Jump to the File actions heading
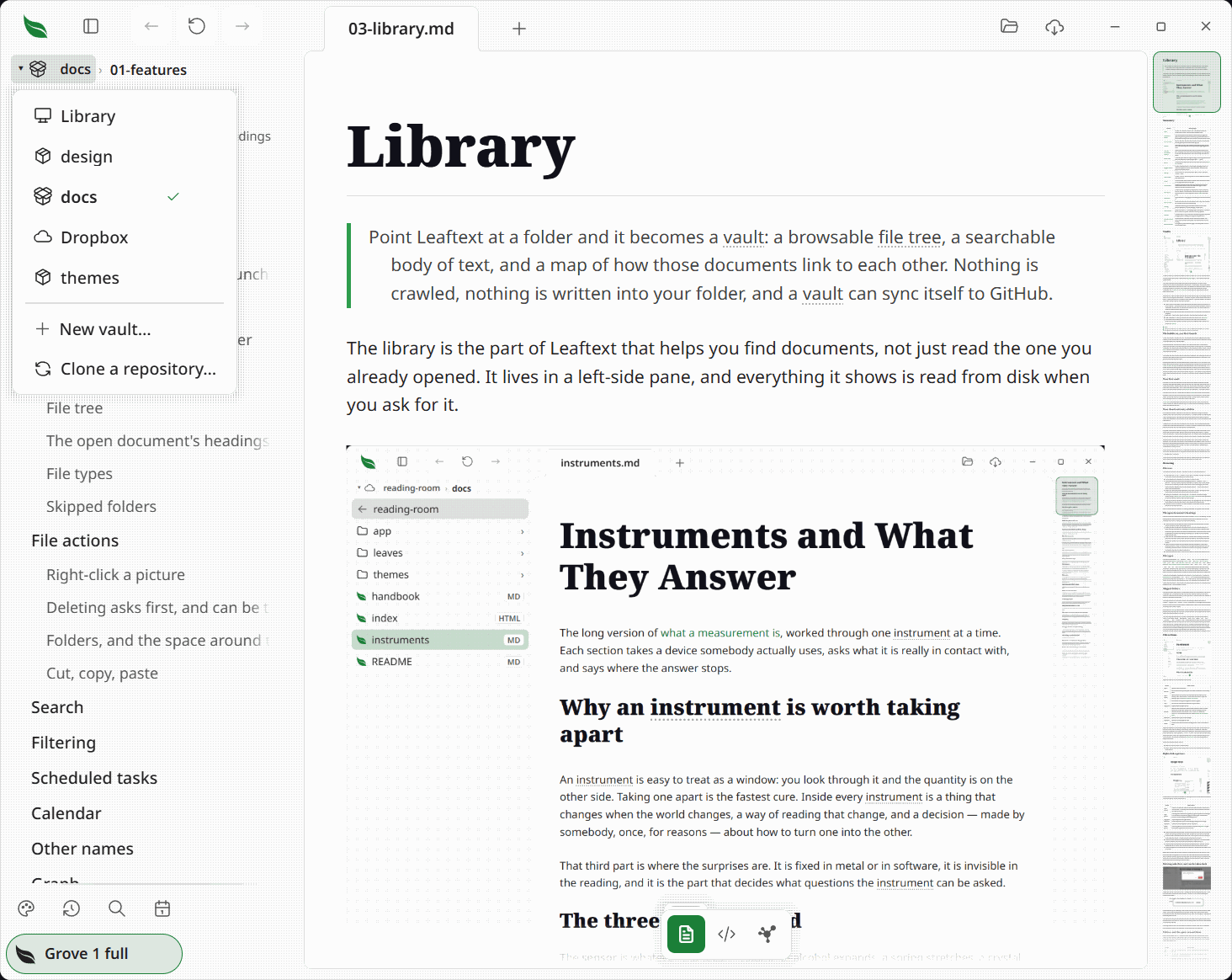 tap(75, 541)
